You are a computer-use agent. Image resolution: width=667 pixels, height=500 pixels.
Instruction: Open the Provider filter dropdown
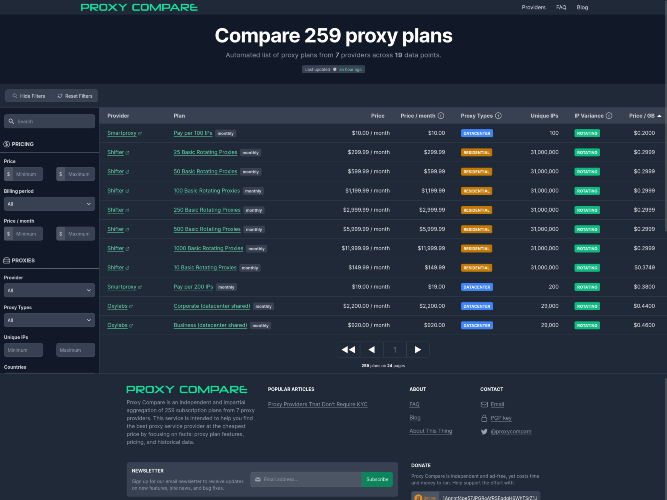(x=49, y=290)
